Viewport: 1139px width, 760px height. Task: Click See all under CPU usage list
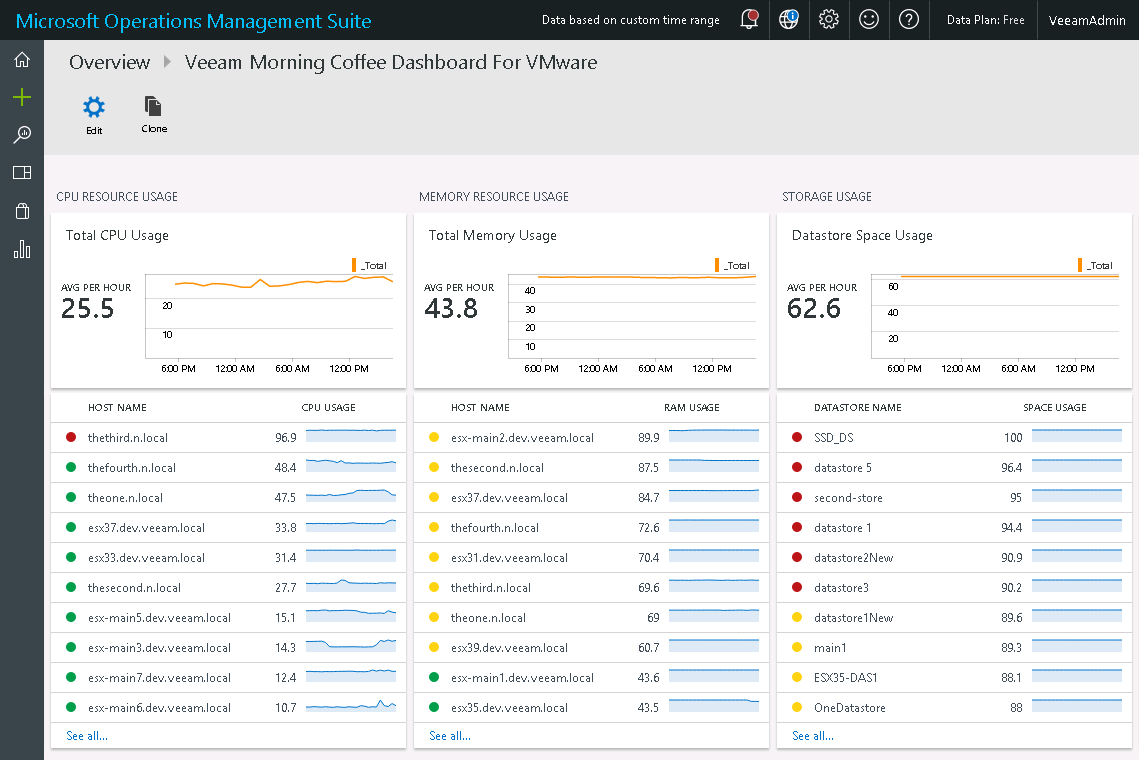click(x=87, y=736)
